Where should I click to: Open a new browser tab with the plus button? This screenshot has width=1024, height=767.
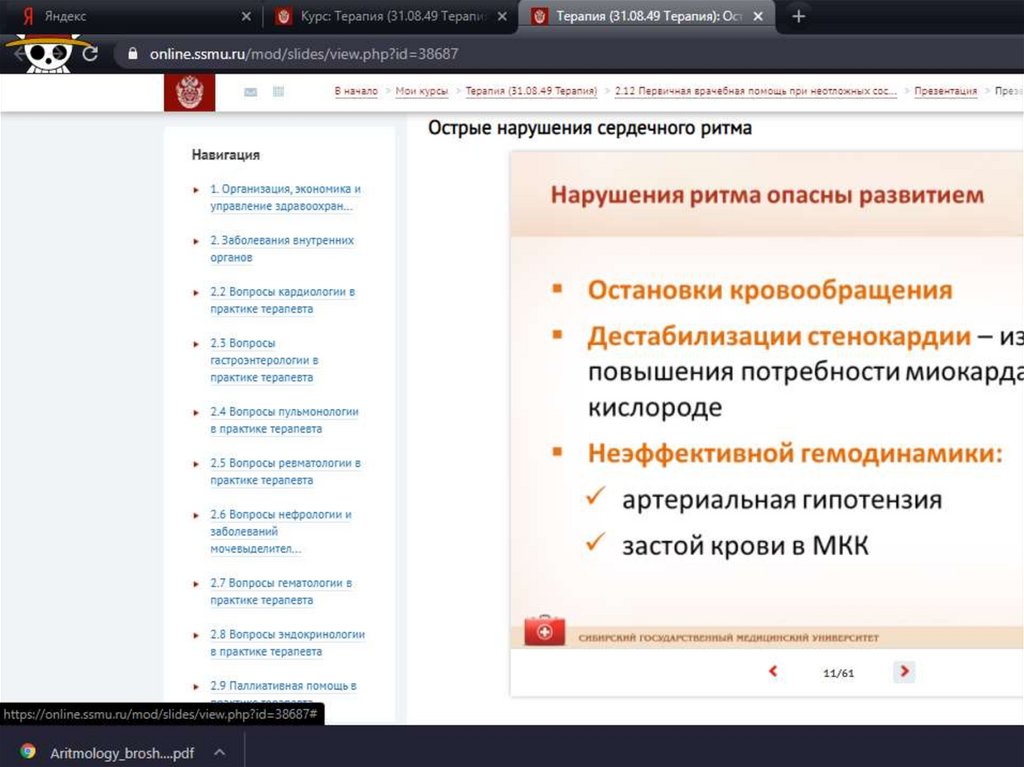tap(798, 17)
